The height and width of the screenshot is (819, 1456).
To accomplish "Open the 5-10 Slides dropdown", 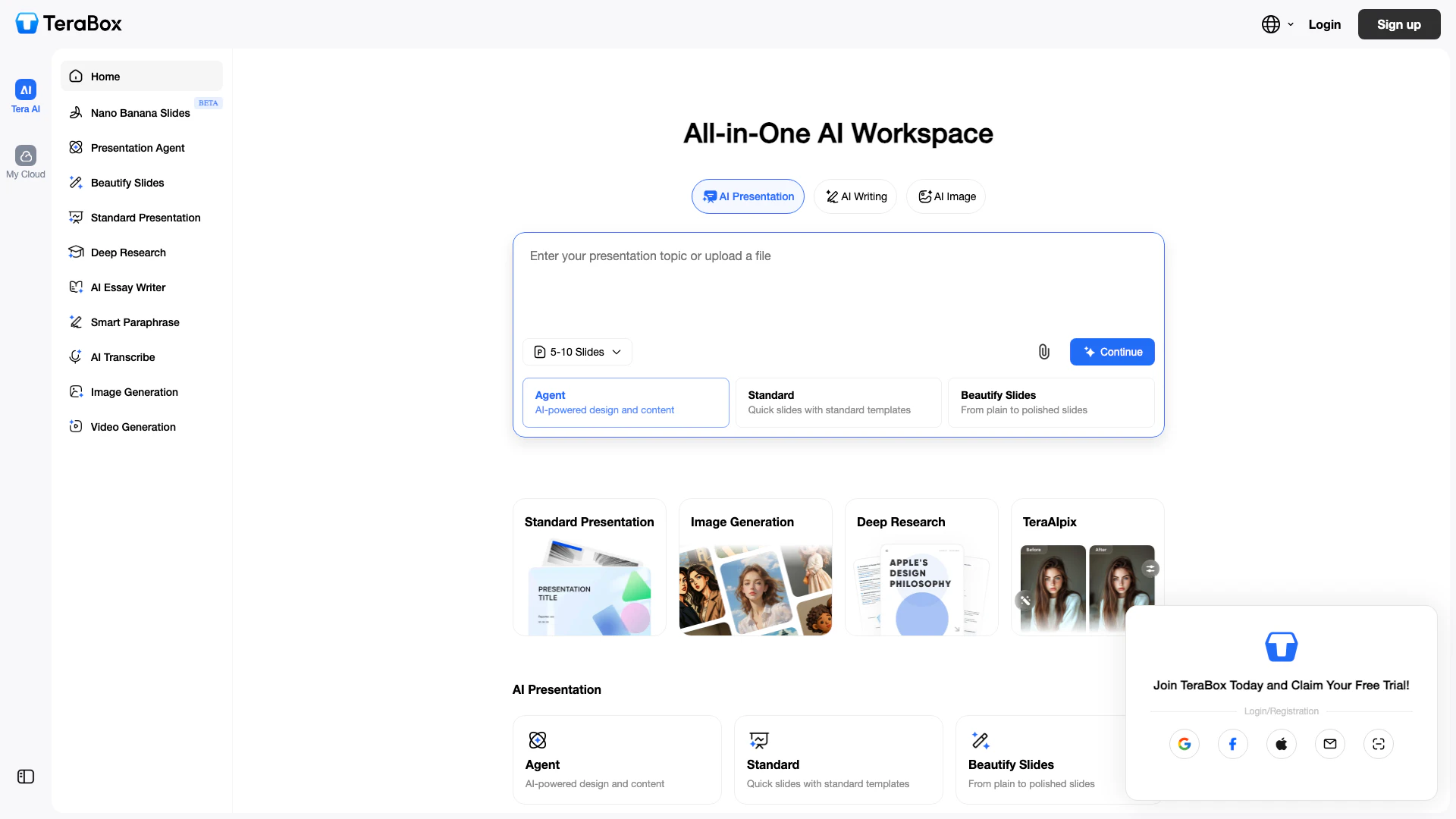I will 577,351.
